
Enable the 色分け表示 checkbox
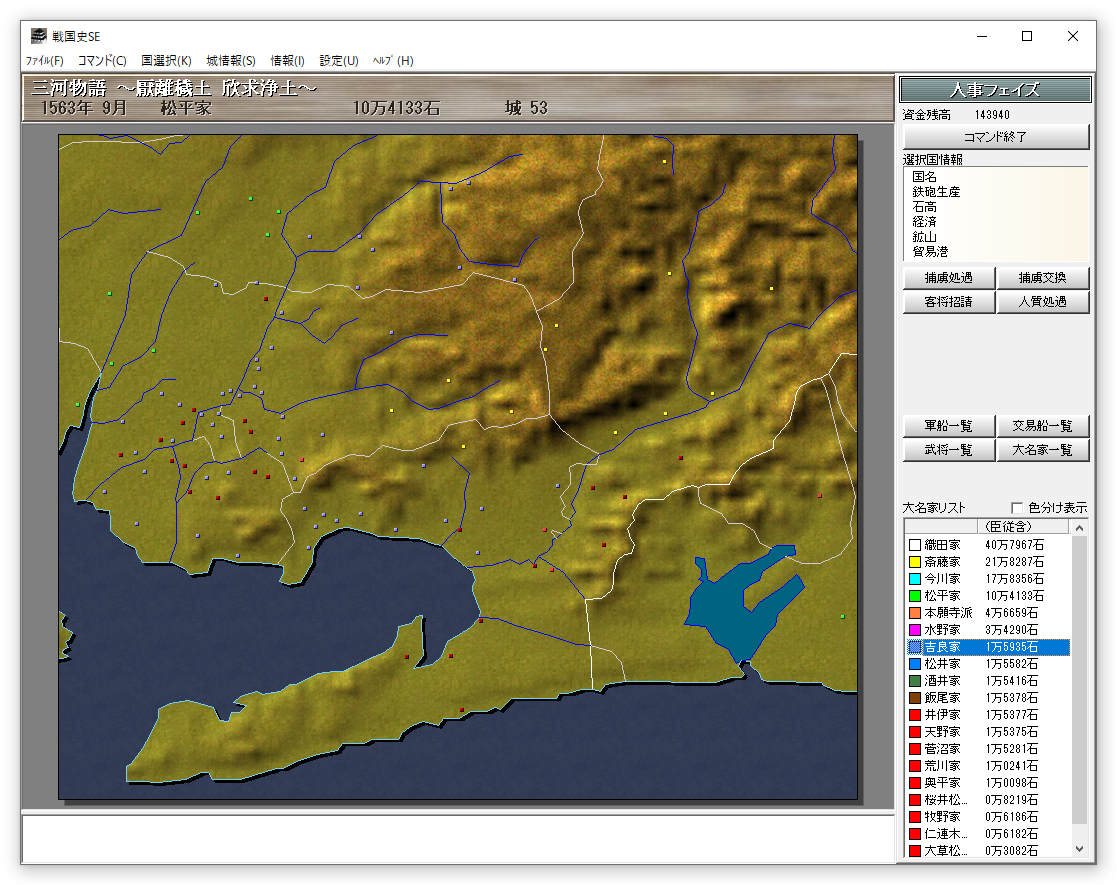coord(1018,508)
